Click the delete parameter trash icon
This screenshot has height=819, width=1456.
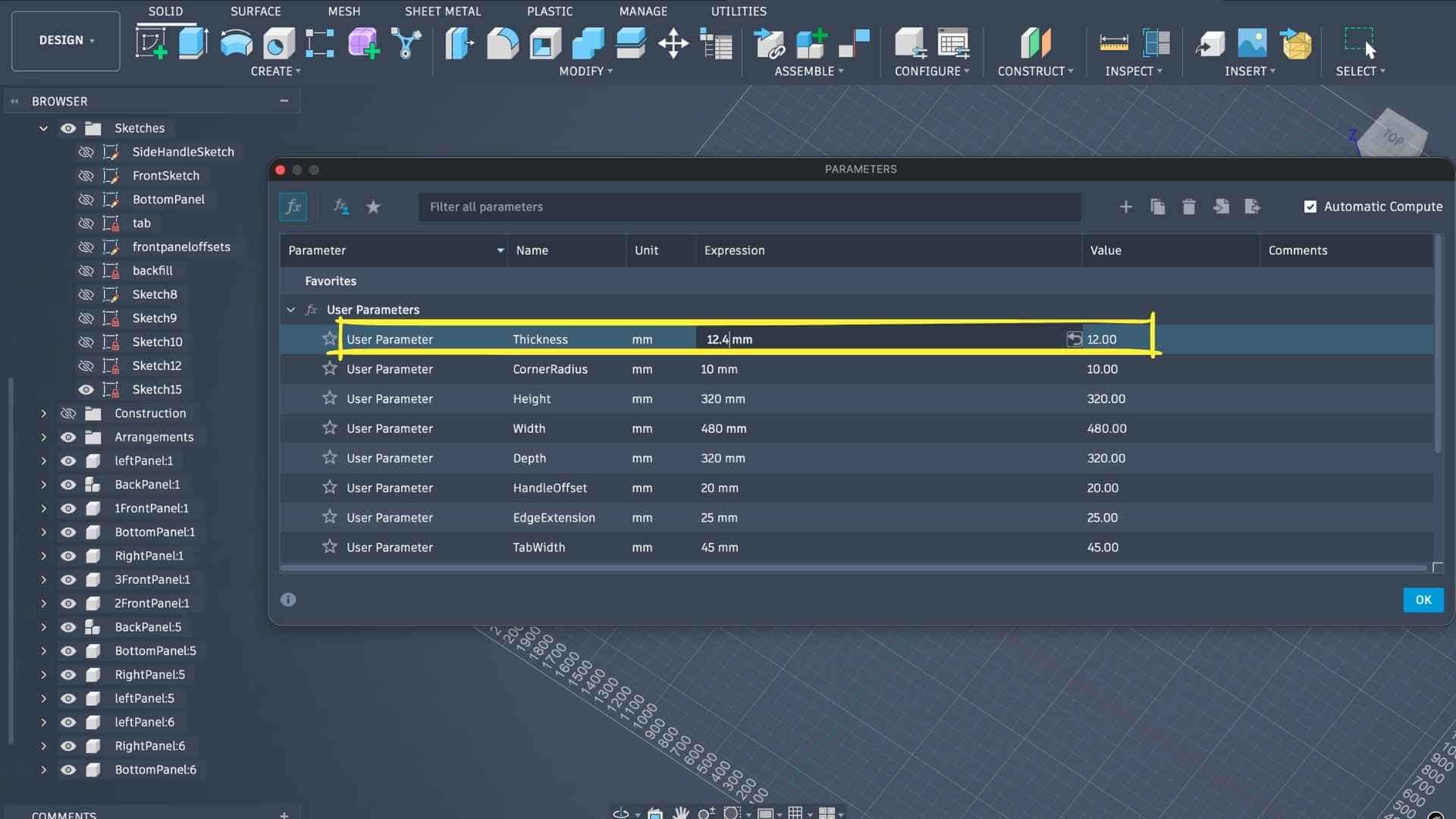click(x=1188, y=206)
